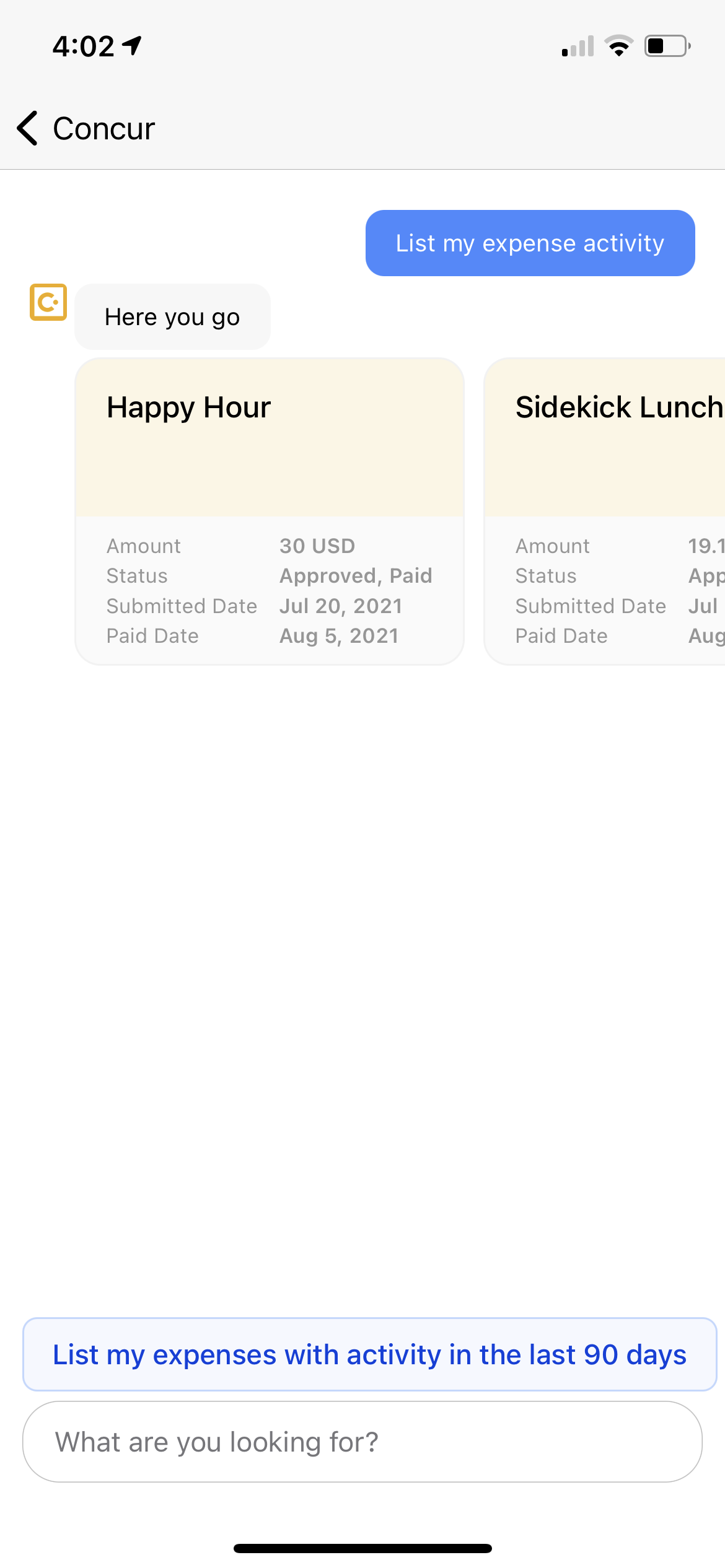
Task: Tap the 'Here you go' reply bubble
Action: [172, 317]
